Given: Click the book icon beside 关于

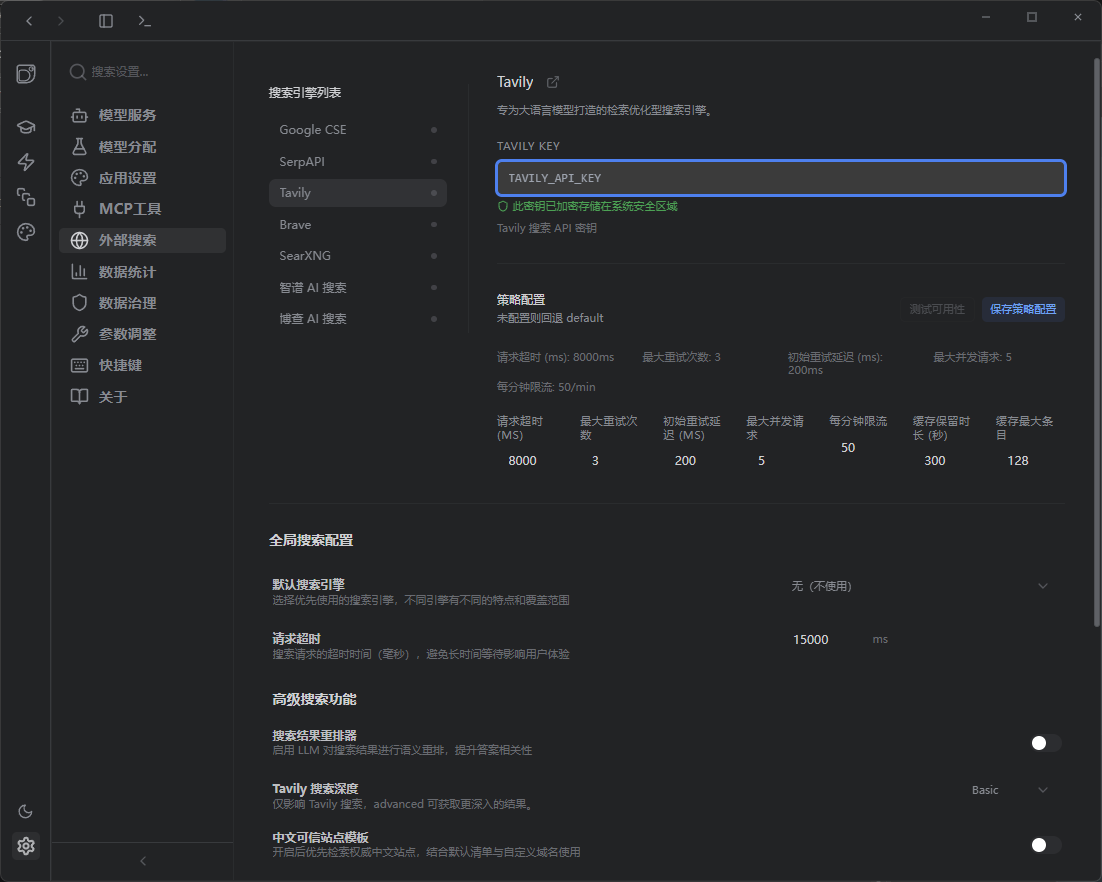Looking at the screenshot, I should [79, 396].
